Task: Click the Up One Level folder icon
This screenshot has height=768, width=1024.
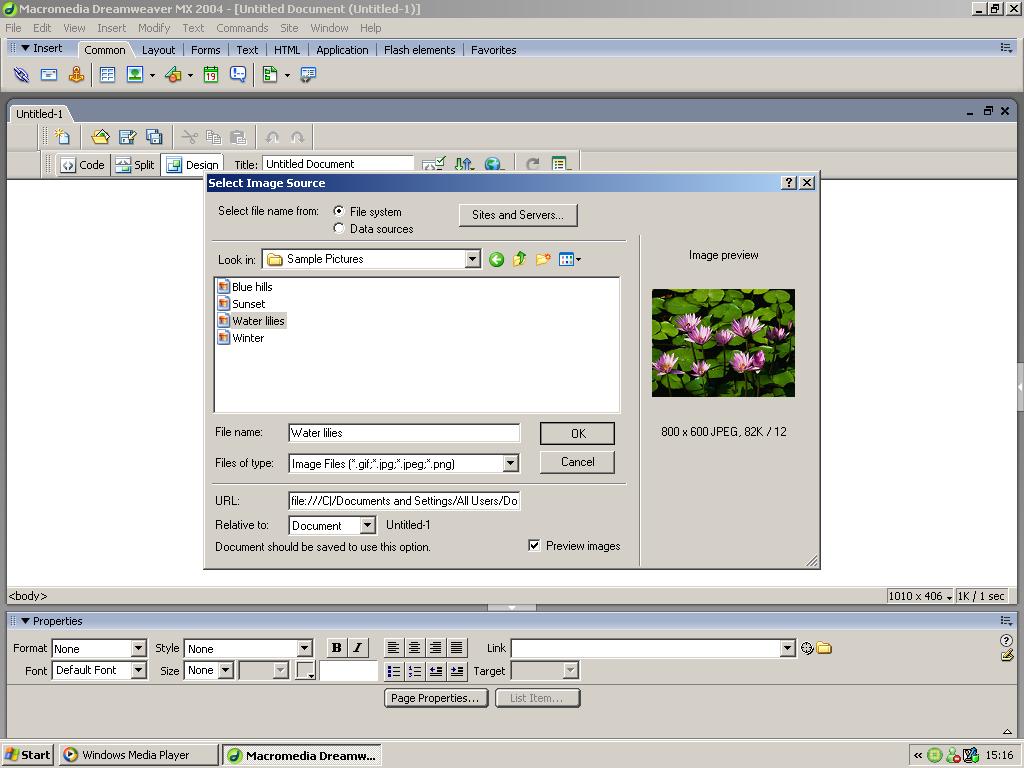Action: coord(519,260)
